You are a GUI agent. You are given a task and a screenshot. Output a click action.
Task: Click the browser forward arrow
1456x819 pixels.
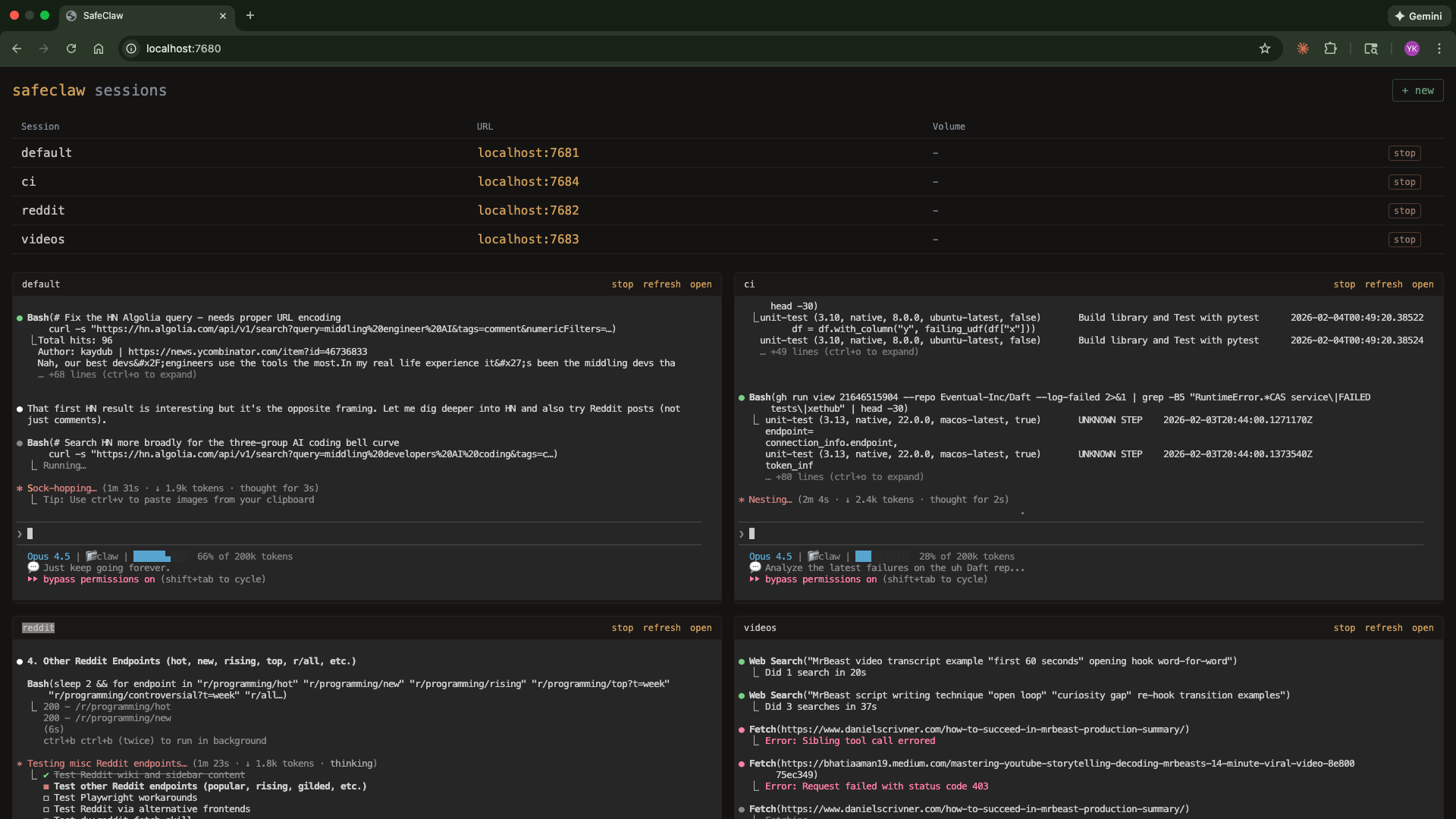click(44, 49)
